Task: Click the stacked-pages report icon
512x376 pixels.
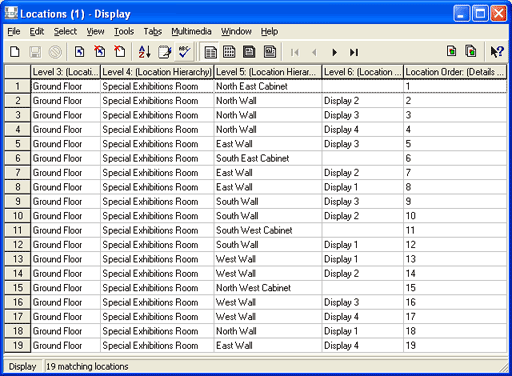Action: [x=471, y=52]
